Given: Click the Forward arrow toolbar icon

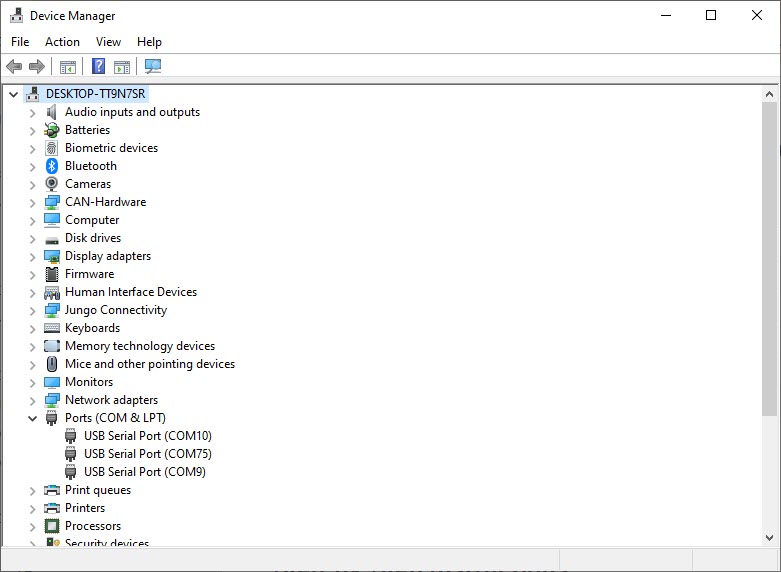Looking at the screenshot, I should pyautogui.click(x=37, y=66).
